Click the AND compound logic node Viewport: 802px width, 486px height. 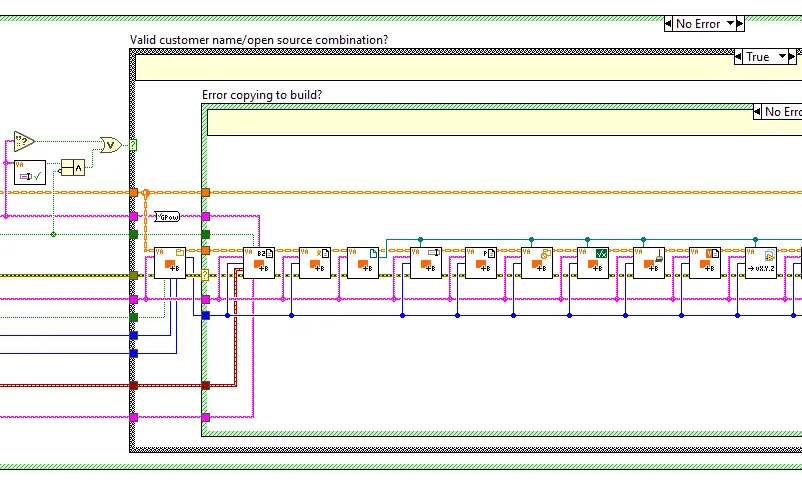[73, 167]
